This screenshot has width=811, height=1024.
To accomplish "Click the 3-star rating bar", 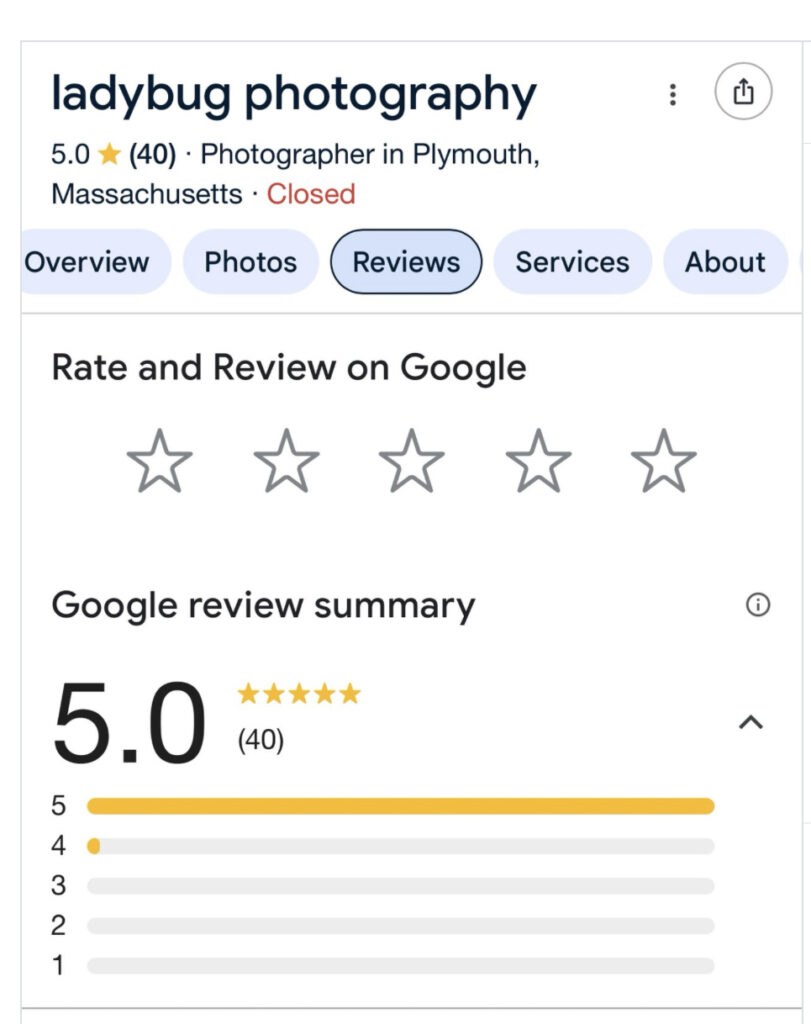I will click(400, 886).
